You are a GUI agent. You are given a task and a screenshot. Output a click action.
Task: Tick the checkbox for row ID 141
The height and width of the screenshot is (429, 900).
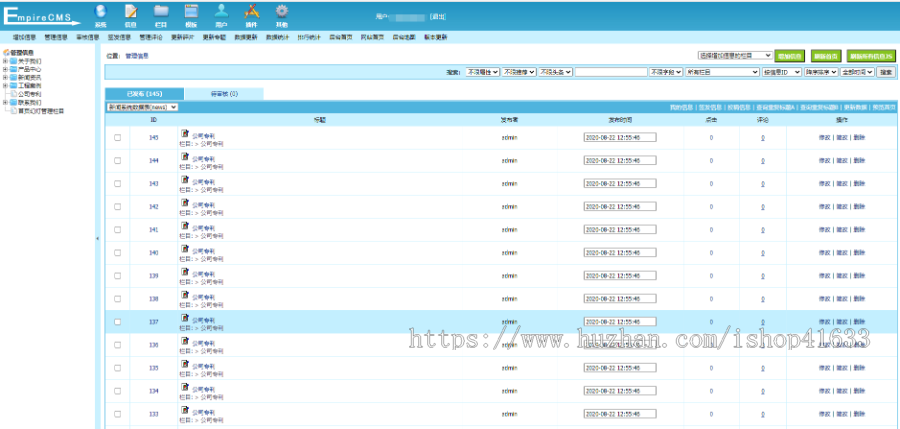pyautogui.click(x=117, y=230)
